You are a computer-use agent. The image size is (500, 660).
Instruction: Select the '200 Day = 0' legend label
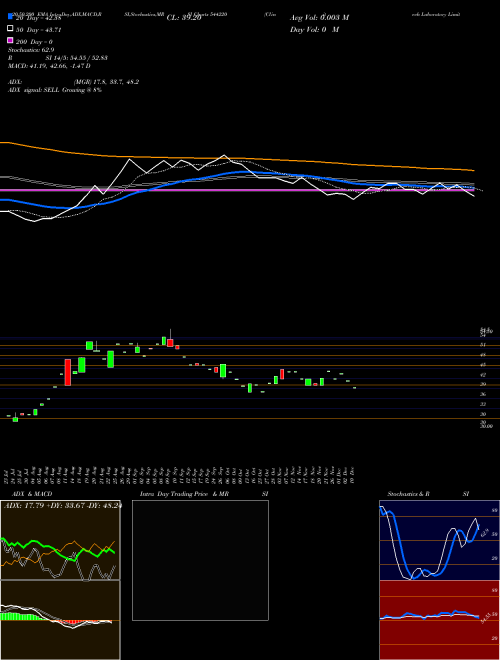34,42
